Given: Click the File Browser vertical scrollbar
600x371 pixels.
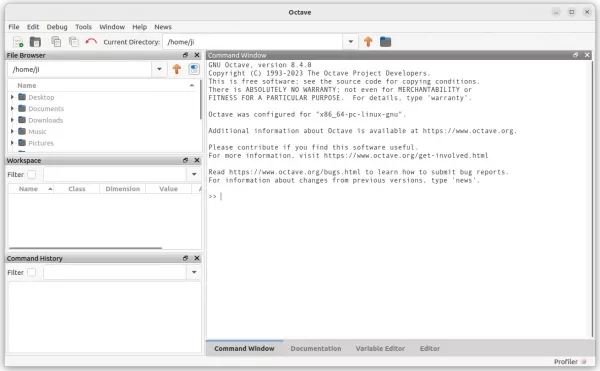Looking at the screenshot, I should coord(201,99).
